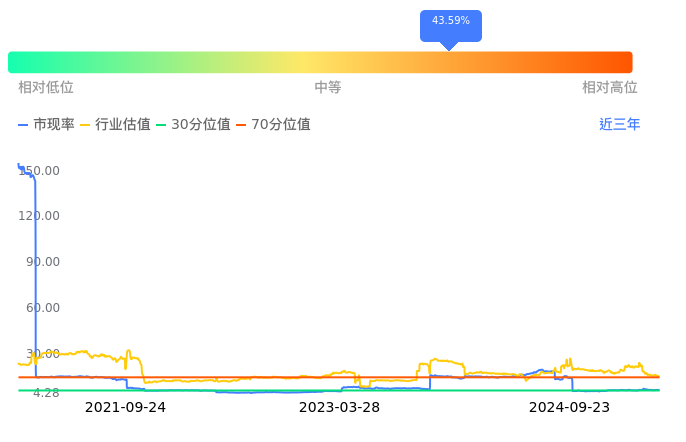
Task: Show or hide the 70分位值 series
Action: click(272, 125)
